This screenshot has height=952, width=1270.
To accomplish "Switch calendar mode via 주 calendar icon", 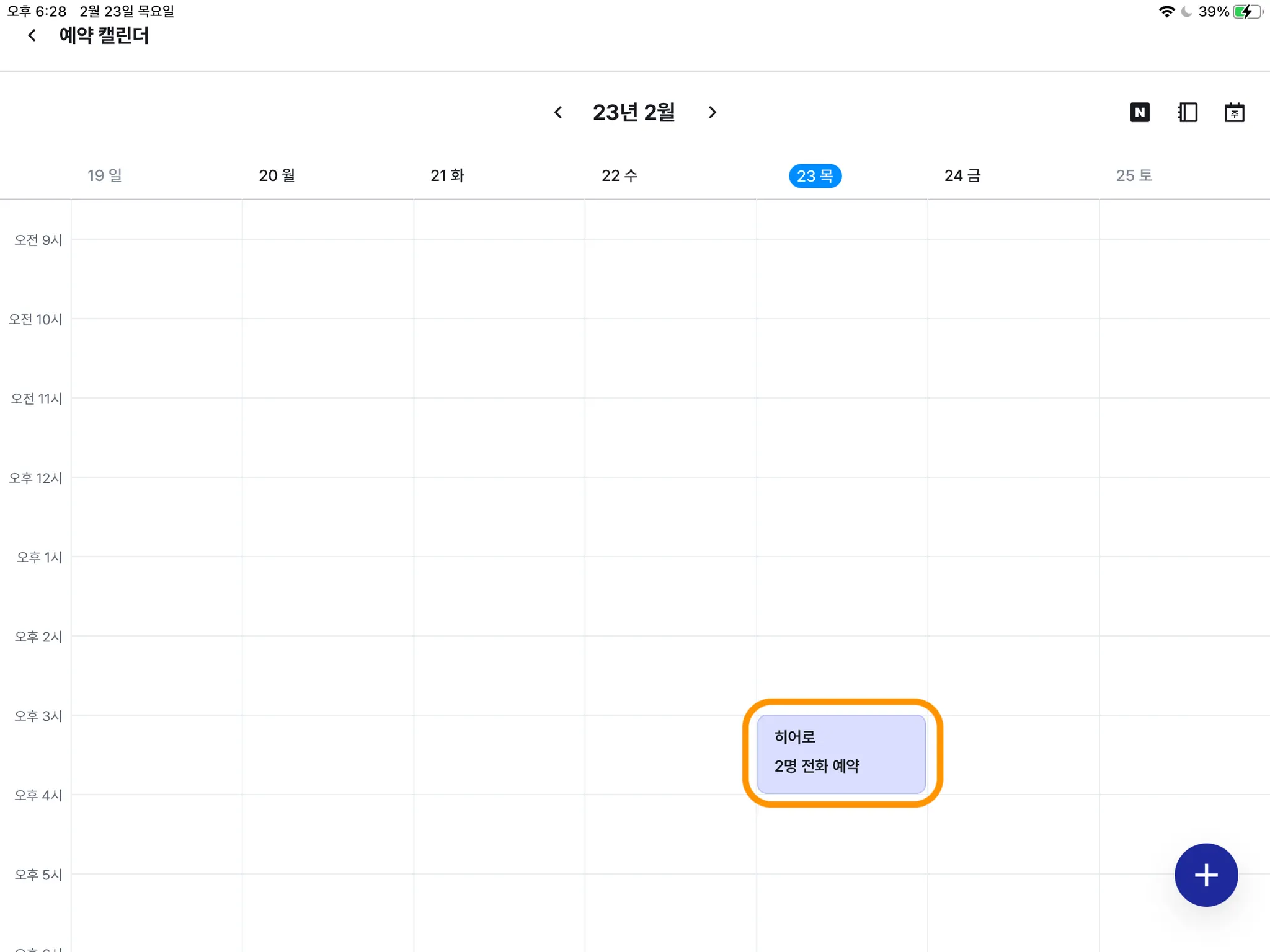I will click(1234, 112).
